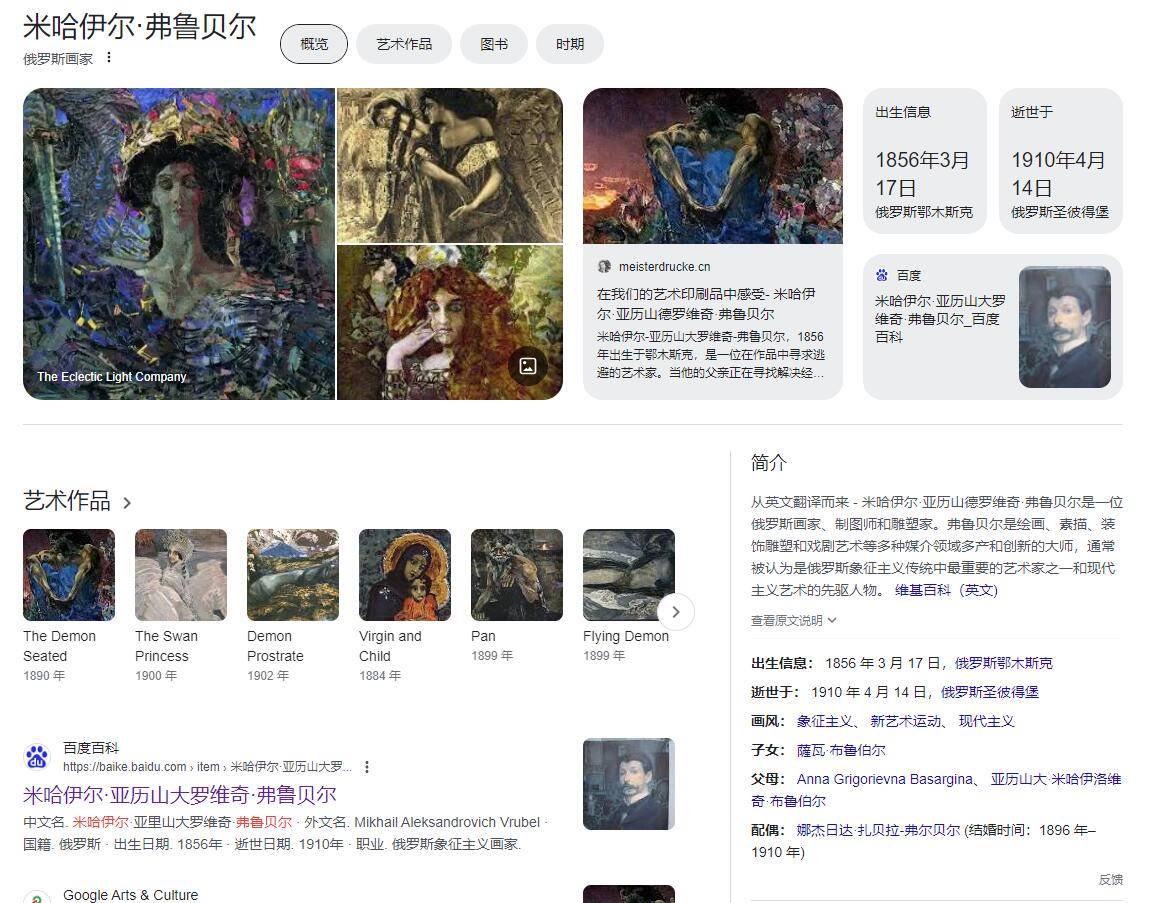This screenshot has width=1159, height=903.
Task: Open the Virgin and Child artwork thumbnail
Action: coord(405,575)
